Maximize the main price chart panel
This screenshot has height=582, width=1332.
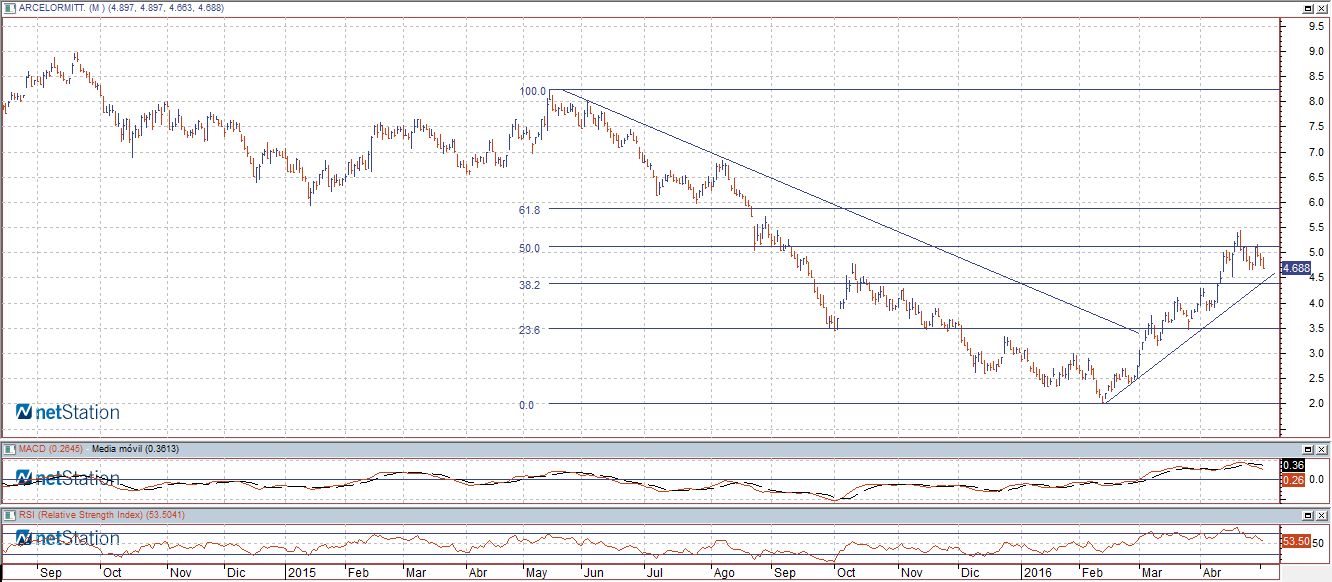[1307, 8]
